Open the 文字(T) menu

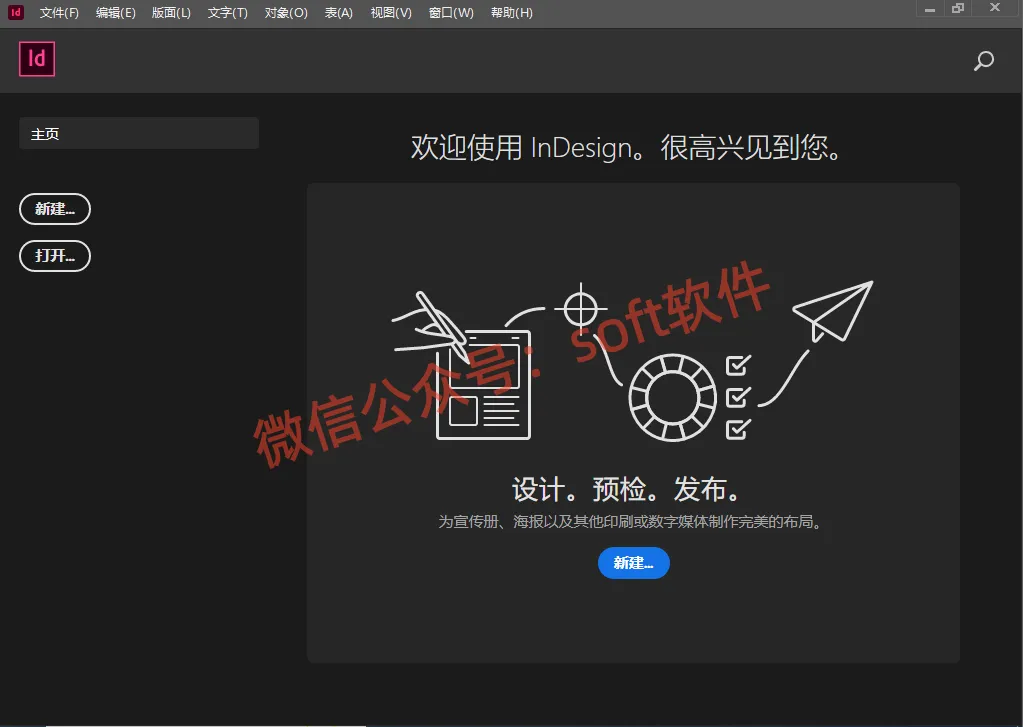pyautogui.click(x=228, y=12)
